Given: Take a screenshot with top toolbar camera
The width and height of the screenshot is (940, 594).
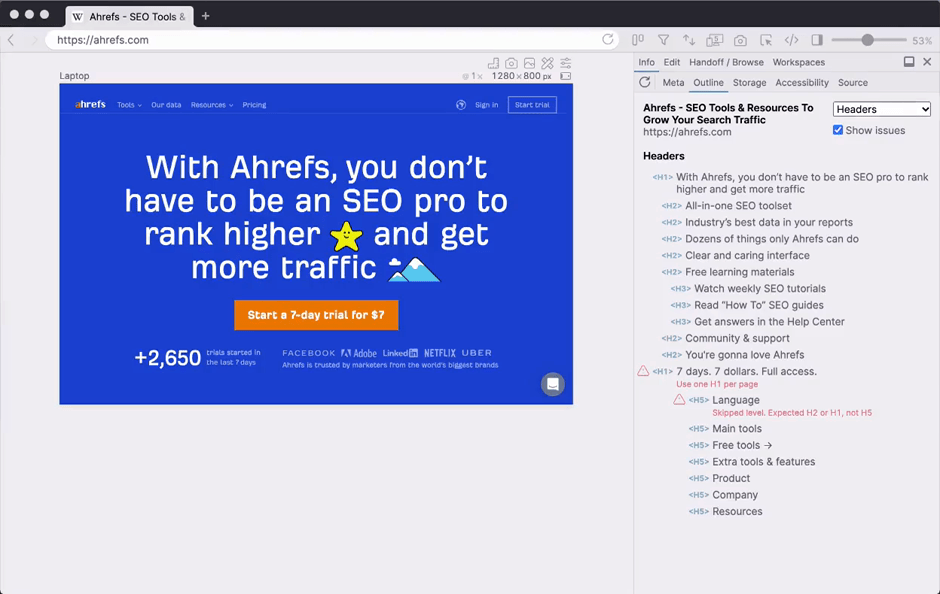Looking at the screenshot, I should (x=740, y=40).
